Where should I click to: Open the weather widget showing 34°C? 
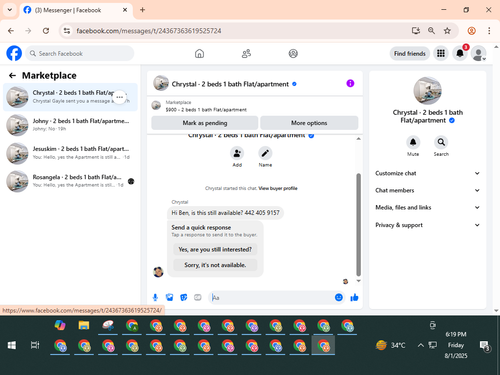click(x=390, y=345)
